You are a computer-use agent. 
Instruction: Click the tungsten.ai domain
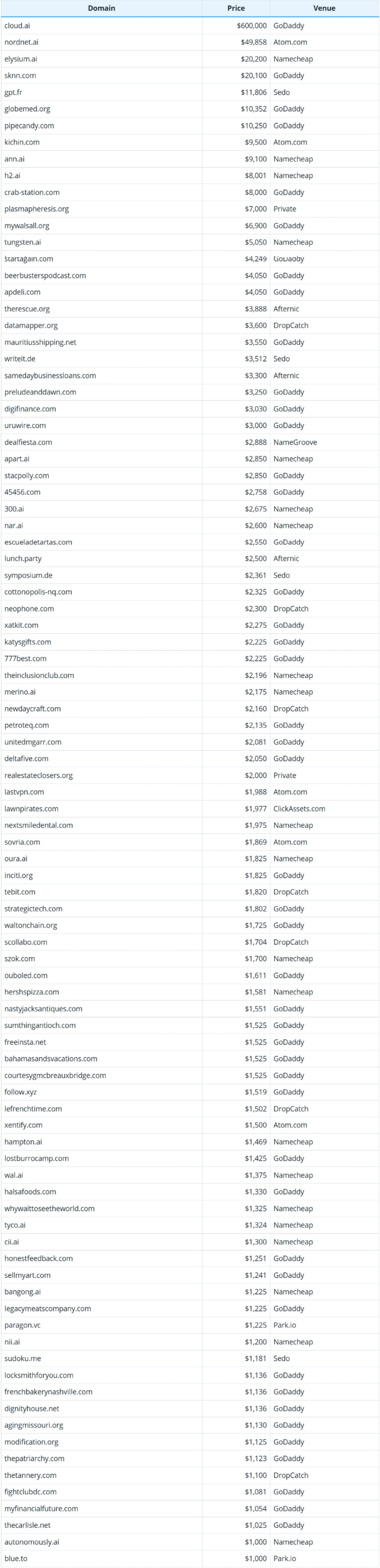[23, 242]
